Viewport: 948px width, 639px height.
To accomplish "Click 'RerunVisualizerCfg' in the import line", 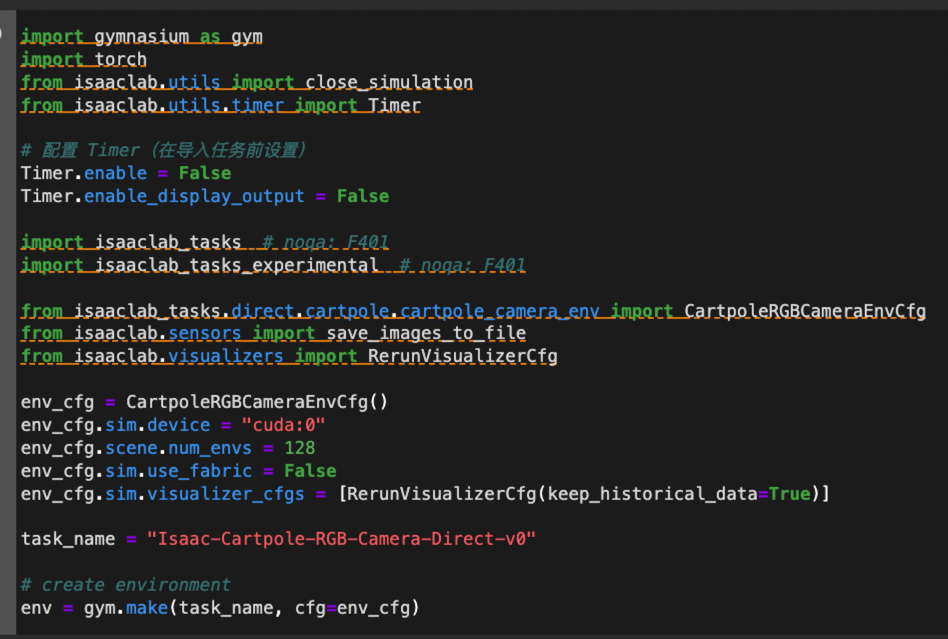I will (x=463, y=356).
